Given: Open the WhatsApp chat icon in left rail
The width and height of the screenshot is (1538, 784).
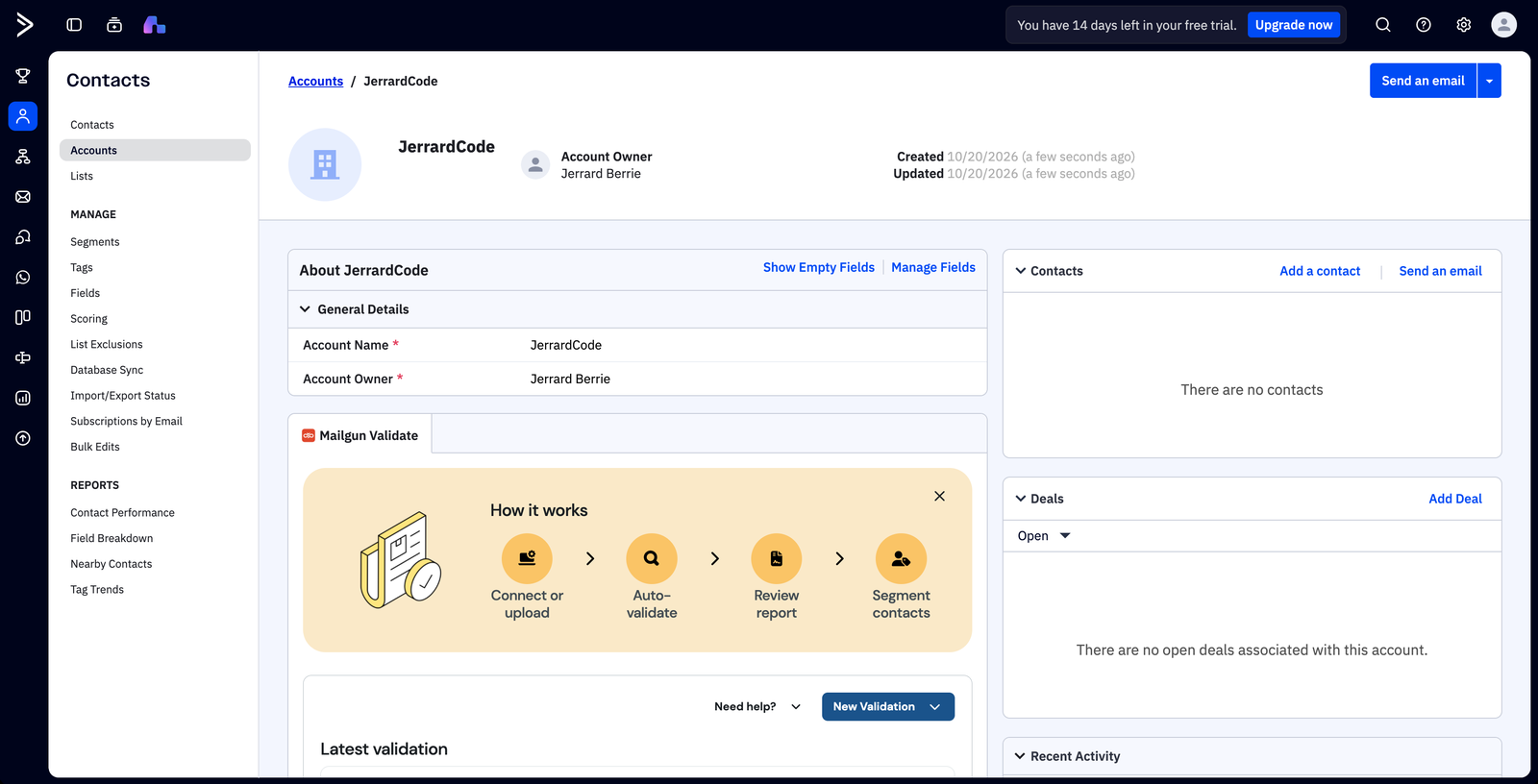Looking at the screenshot, I should click(23, 277).
